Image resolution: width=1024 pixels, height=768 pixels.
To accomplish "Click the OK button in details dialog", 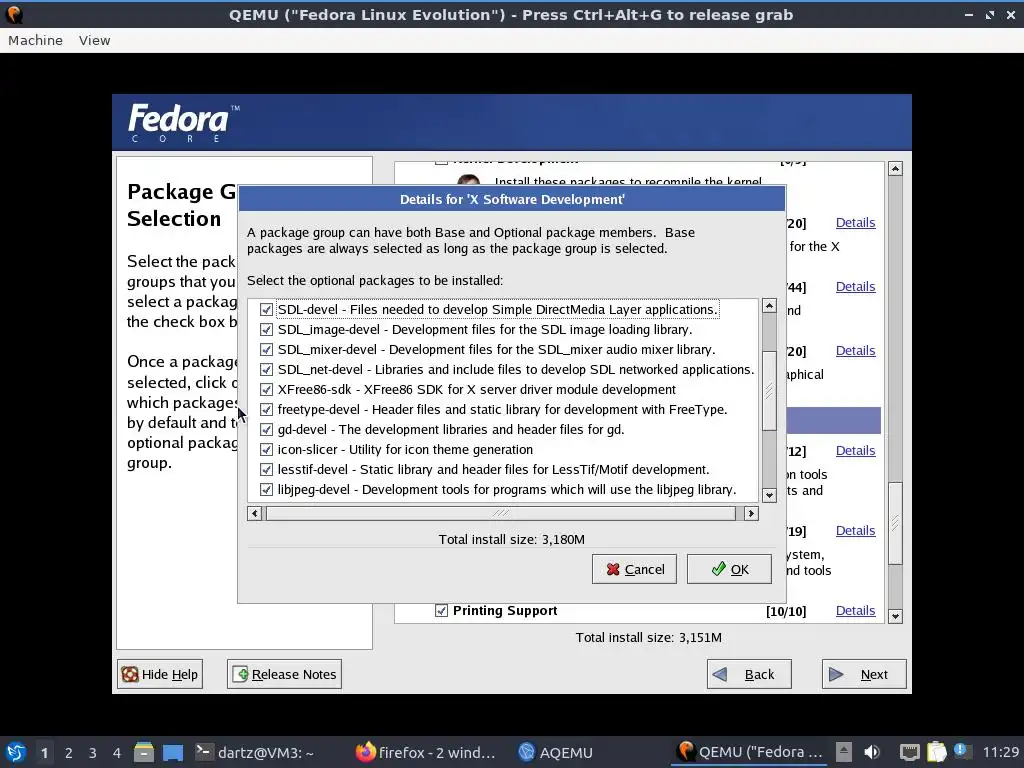I will point(729,569).
